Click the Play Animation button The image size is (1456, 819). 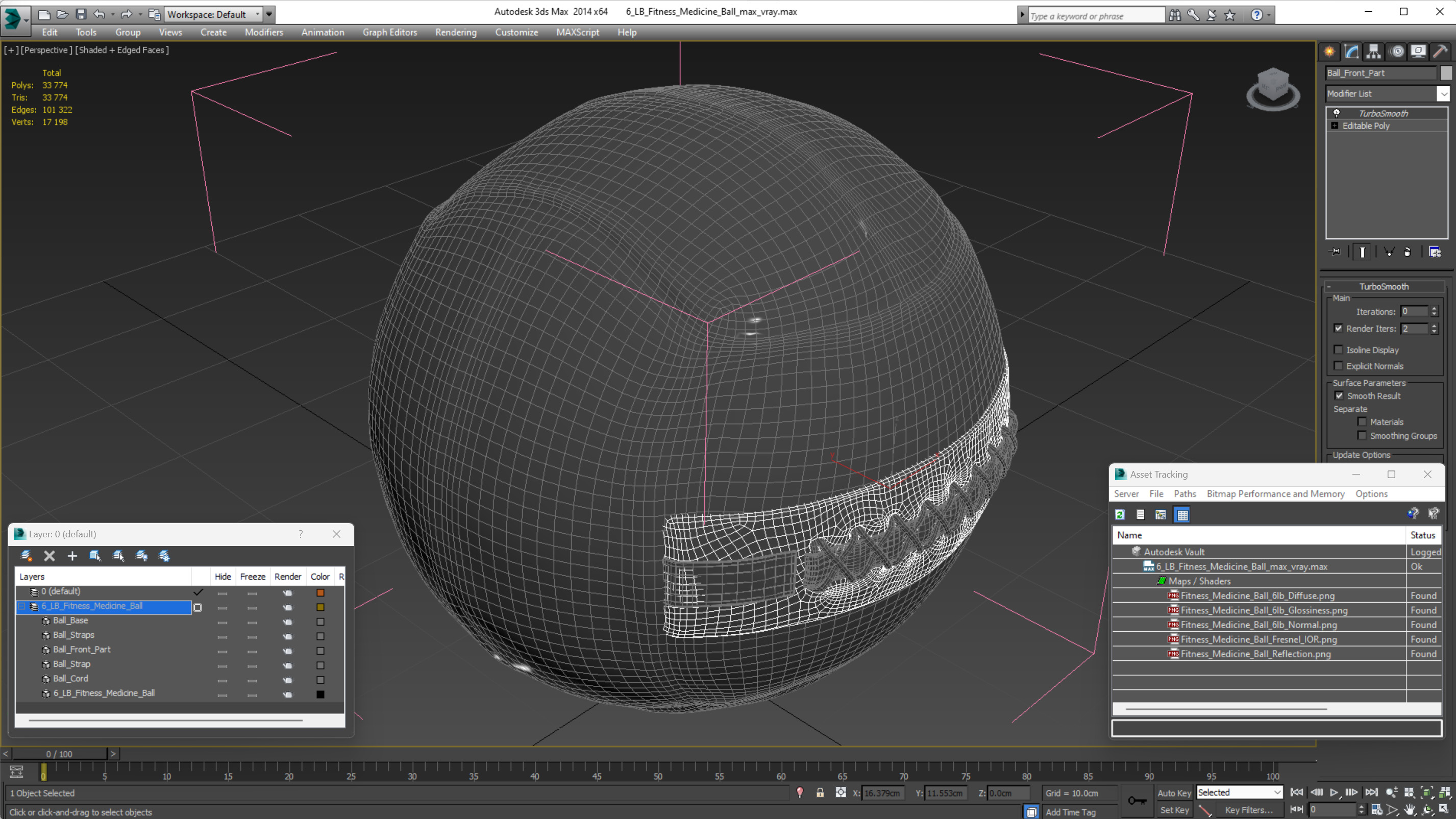click(x=1334, y=792)
